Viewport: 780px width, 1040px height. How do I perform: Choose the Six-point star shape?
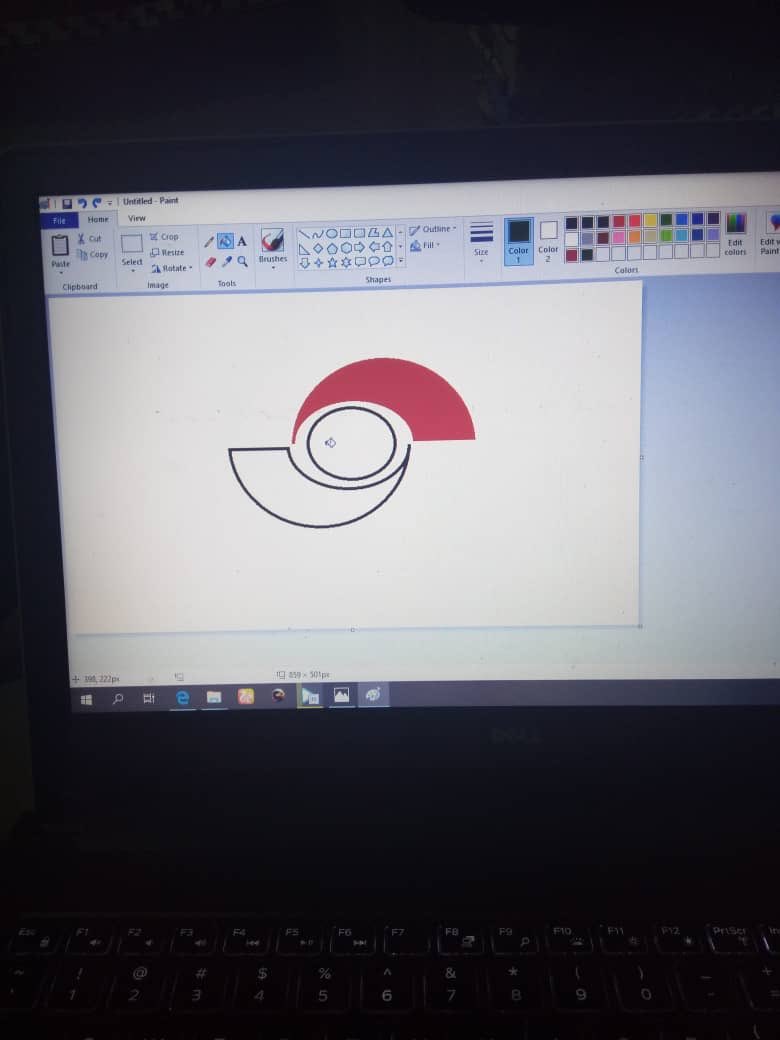click(x=346, y=262)
